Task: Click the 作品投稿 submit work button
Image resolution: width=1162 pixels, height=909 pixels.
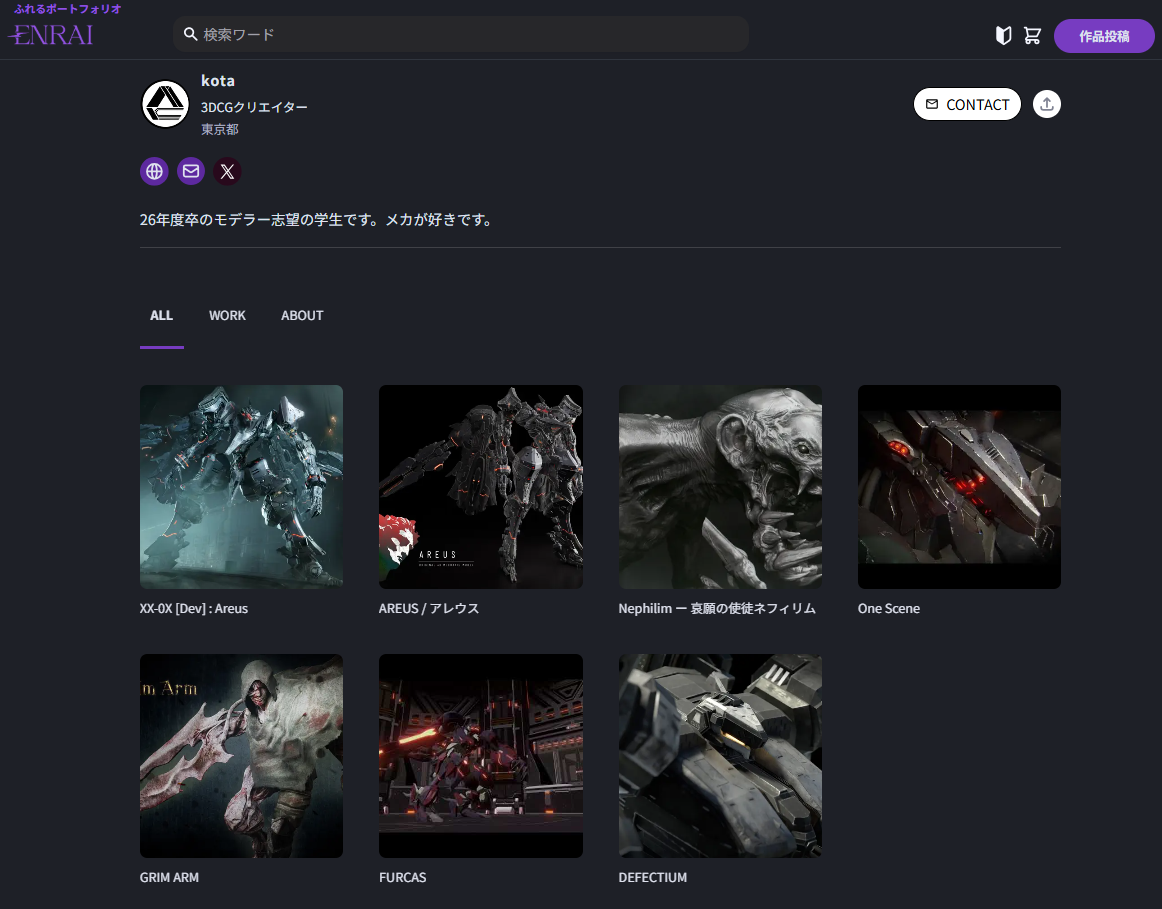Action: pyautogui.click(x=1103, y=36)
